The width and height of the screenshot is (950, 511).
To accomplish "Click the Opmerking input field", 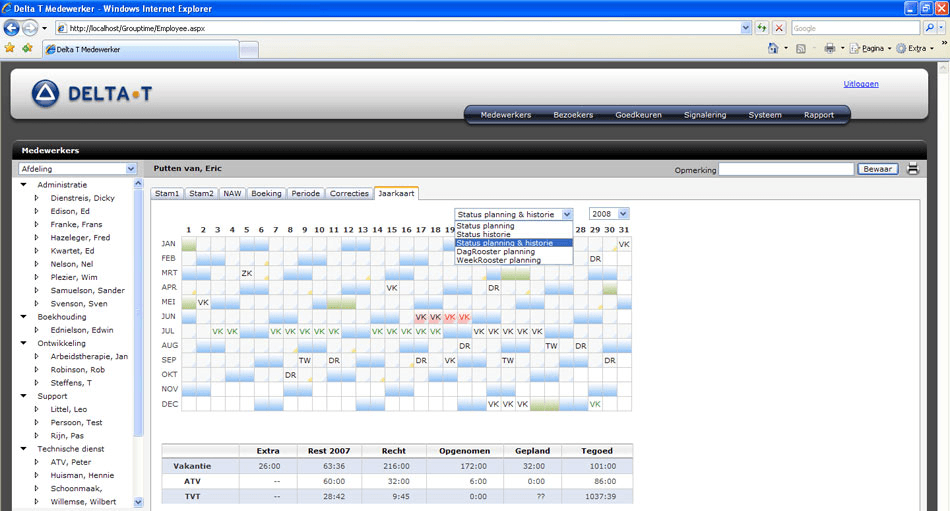I will click(786, 169).
